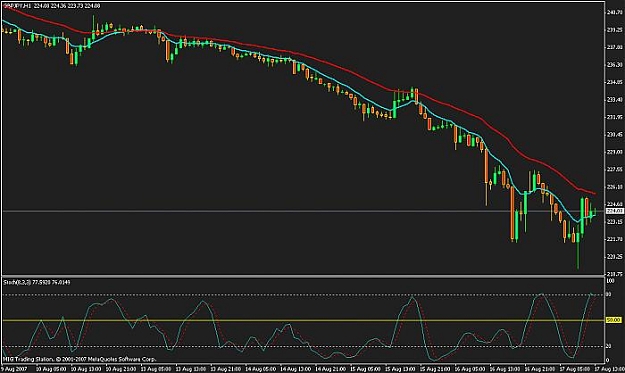Image resolution: width=625 pixels, height=373 pixels.
Task: Click the 14 Aug 13:00 time label
Action: (295, 369)
